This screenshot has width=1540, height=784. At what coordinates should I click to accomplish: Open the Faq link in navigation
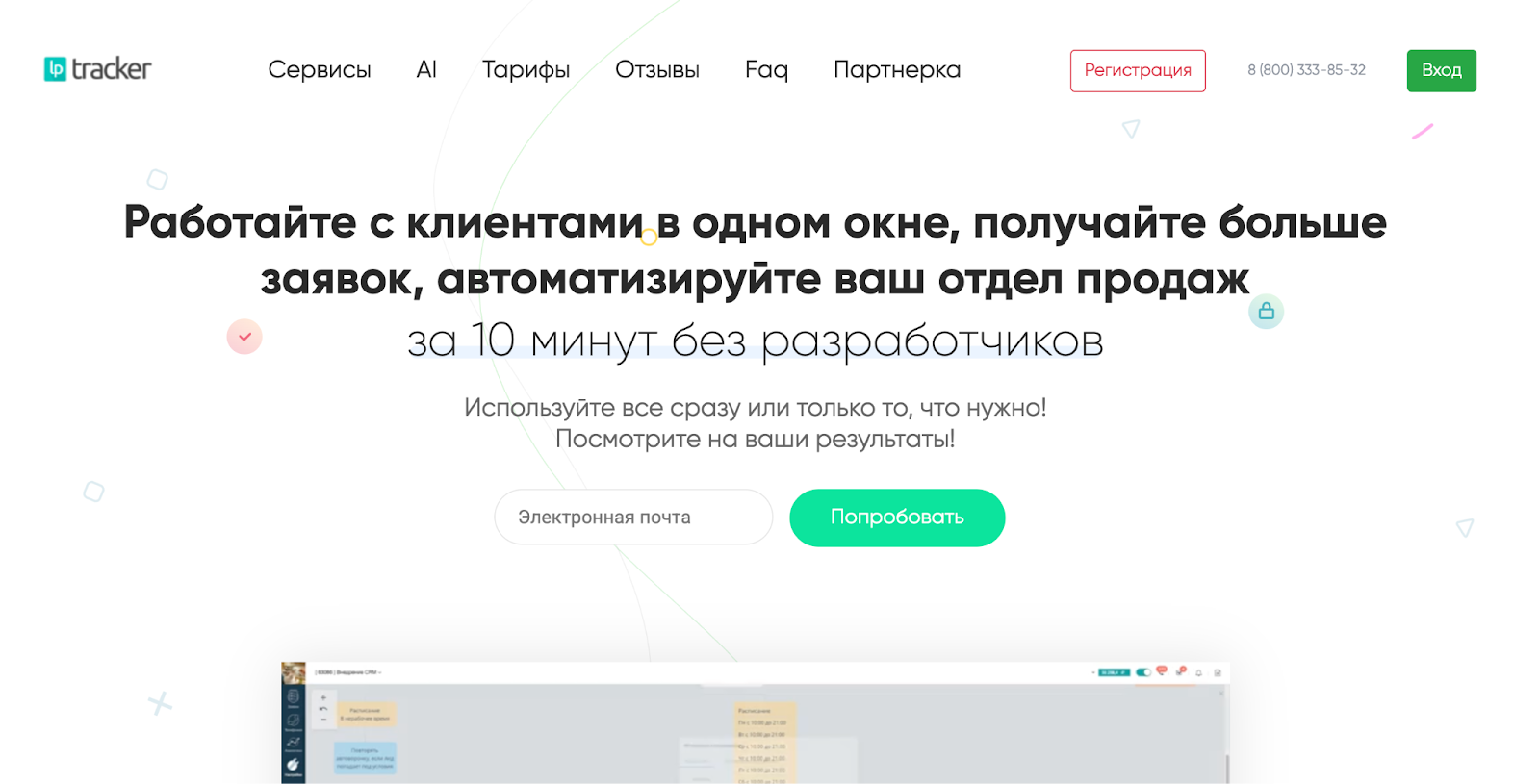click(x=766, y=70)
